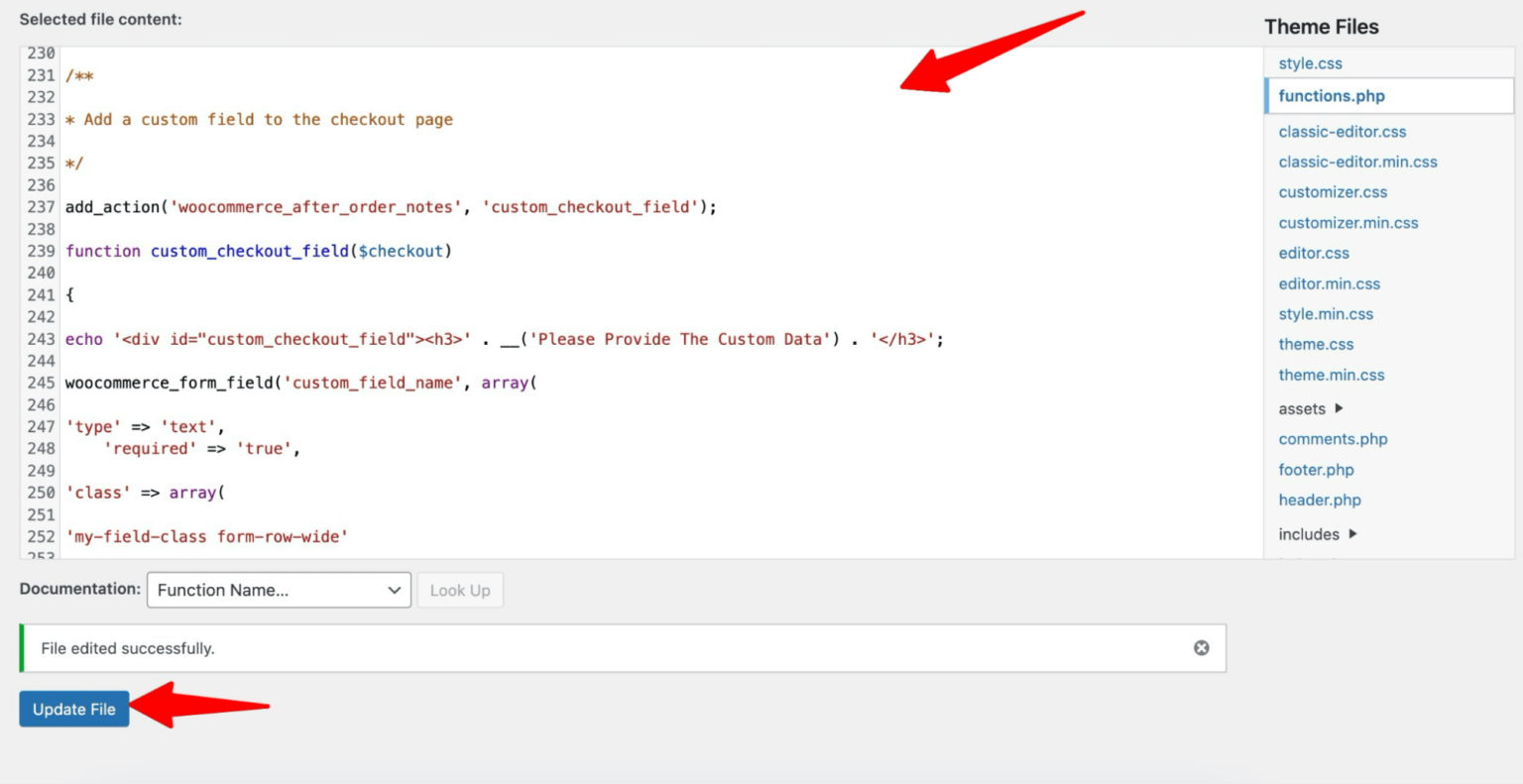Open style.min.css in the editor

(1326, 313)
